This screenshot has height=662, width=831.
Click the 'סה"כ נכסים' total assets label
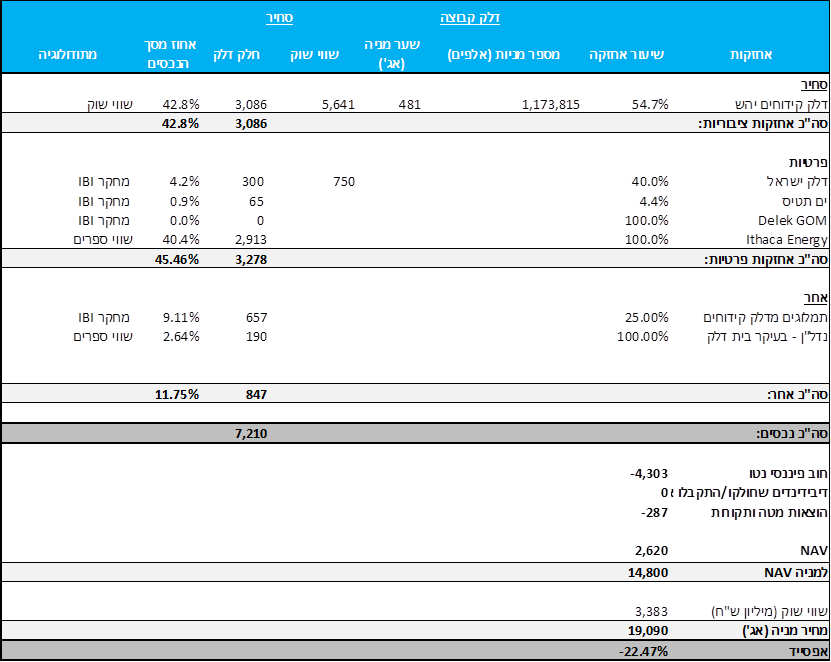(792, 434)
